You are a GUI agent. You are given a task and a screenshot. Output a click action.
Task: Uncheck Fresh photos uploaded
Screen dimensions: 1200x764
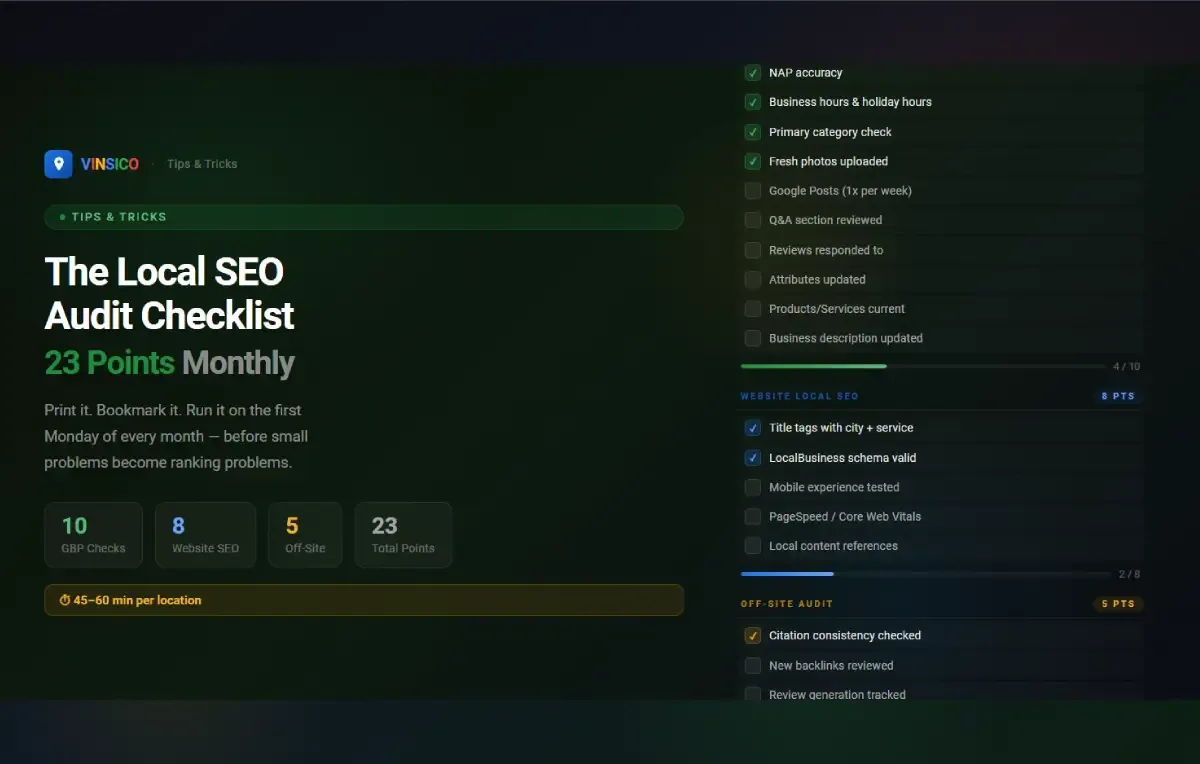(753, 161)
